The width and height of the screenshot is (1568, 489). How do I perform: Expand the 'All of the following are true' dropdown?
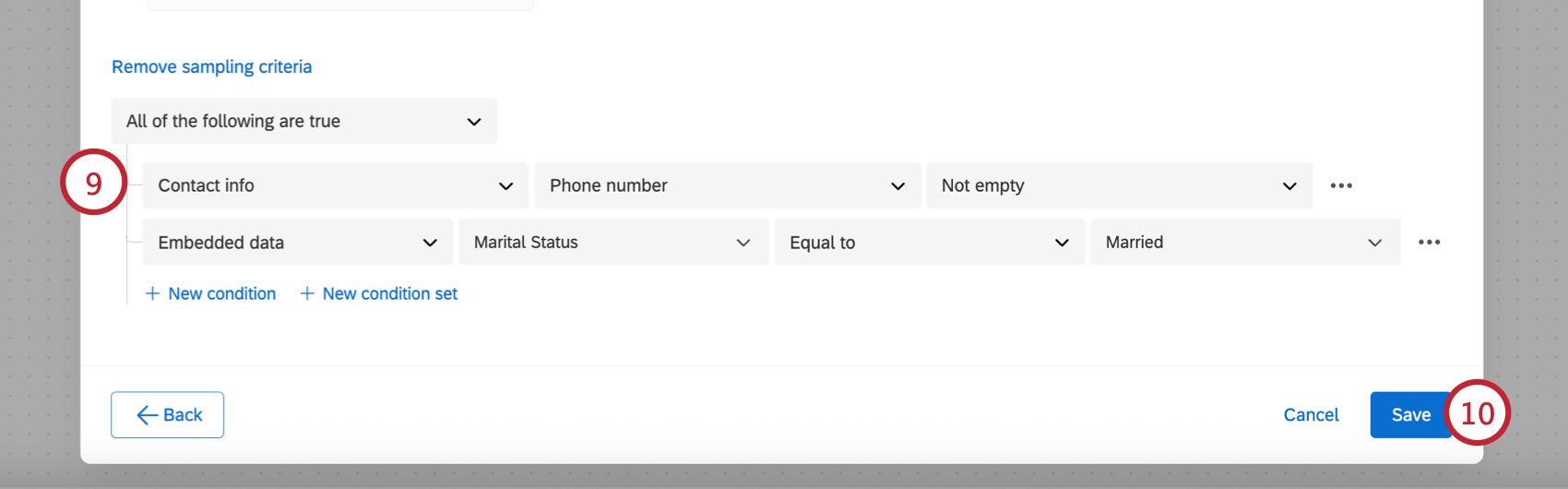[303, 121]
